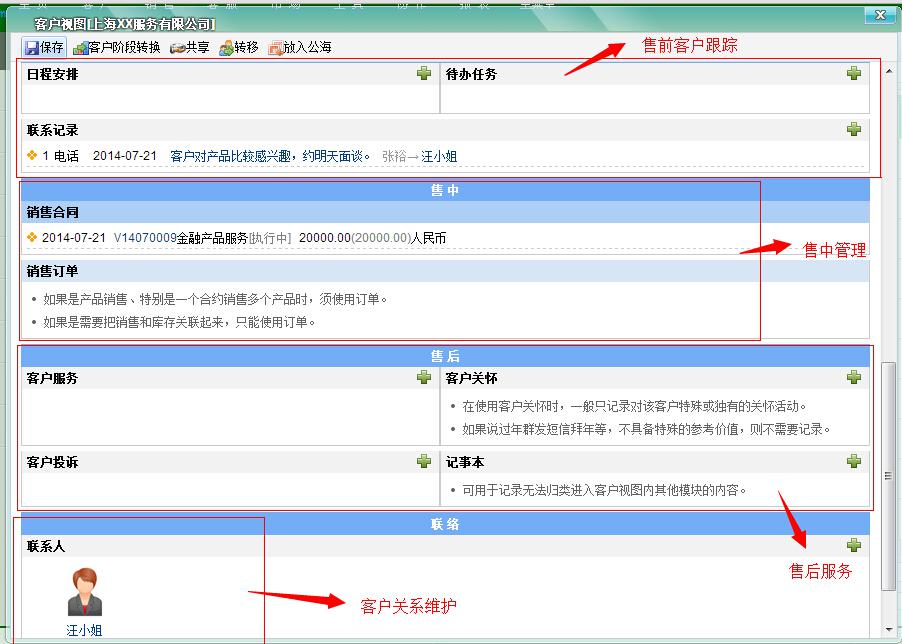Click the 人民币 currency text
This screenshot has width=902, height=644.
tap(428, 237)
